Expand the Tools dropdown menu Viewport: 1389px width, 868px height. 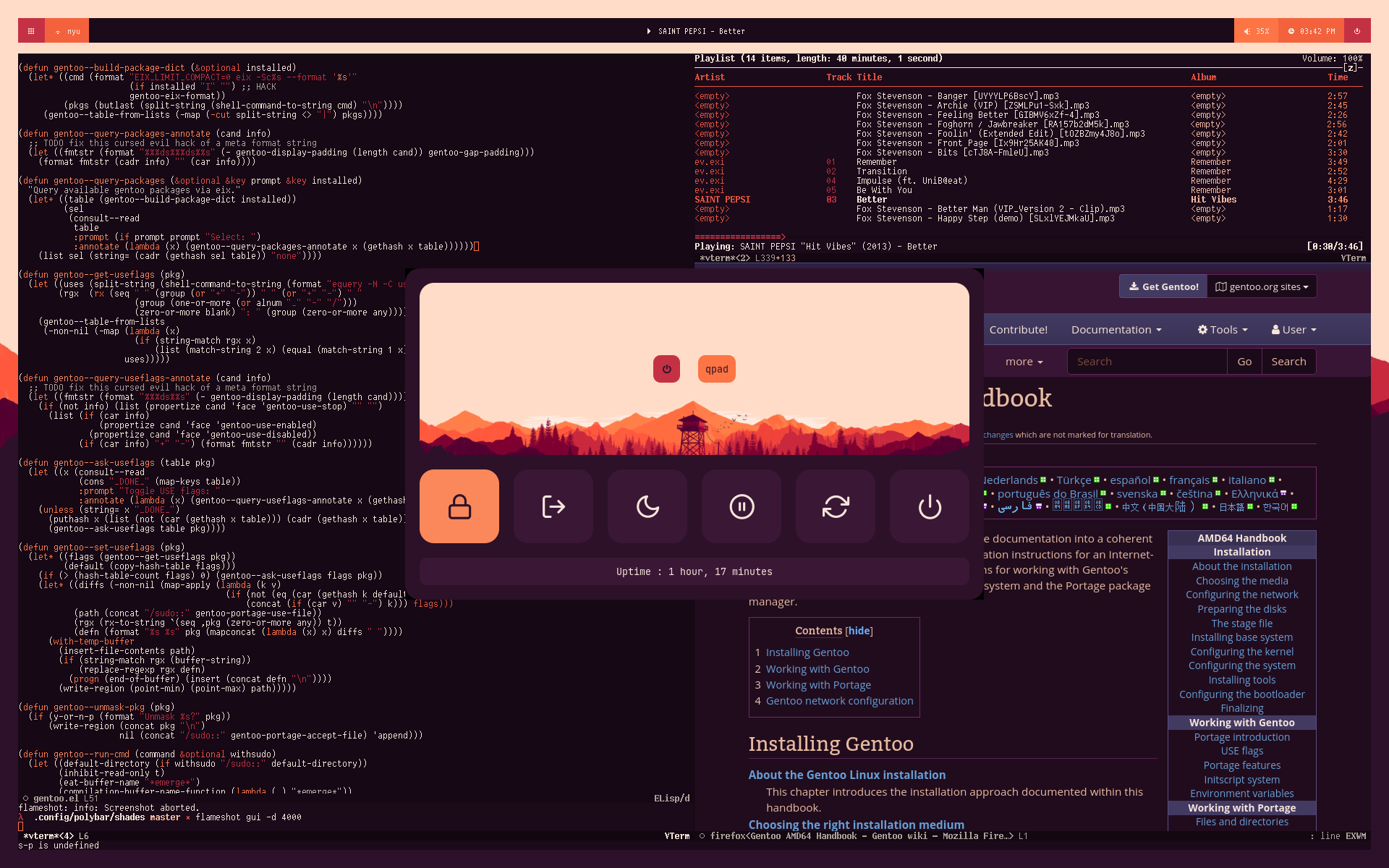[x=1223, y=330]
